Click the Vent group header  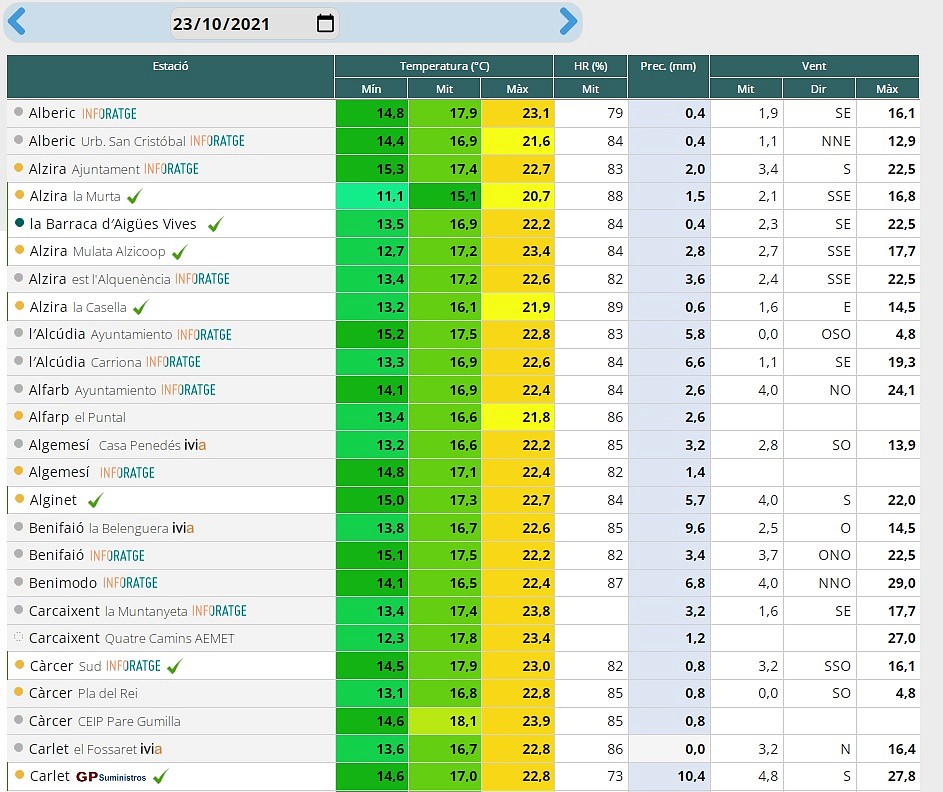[814, 66]
